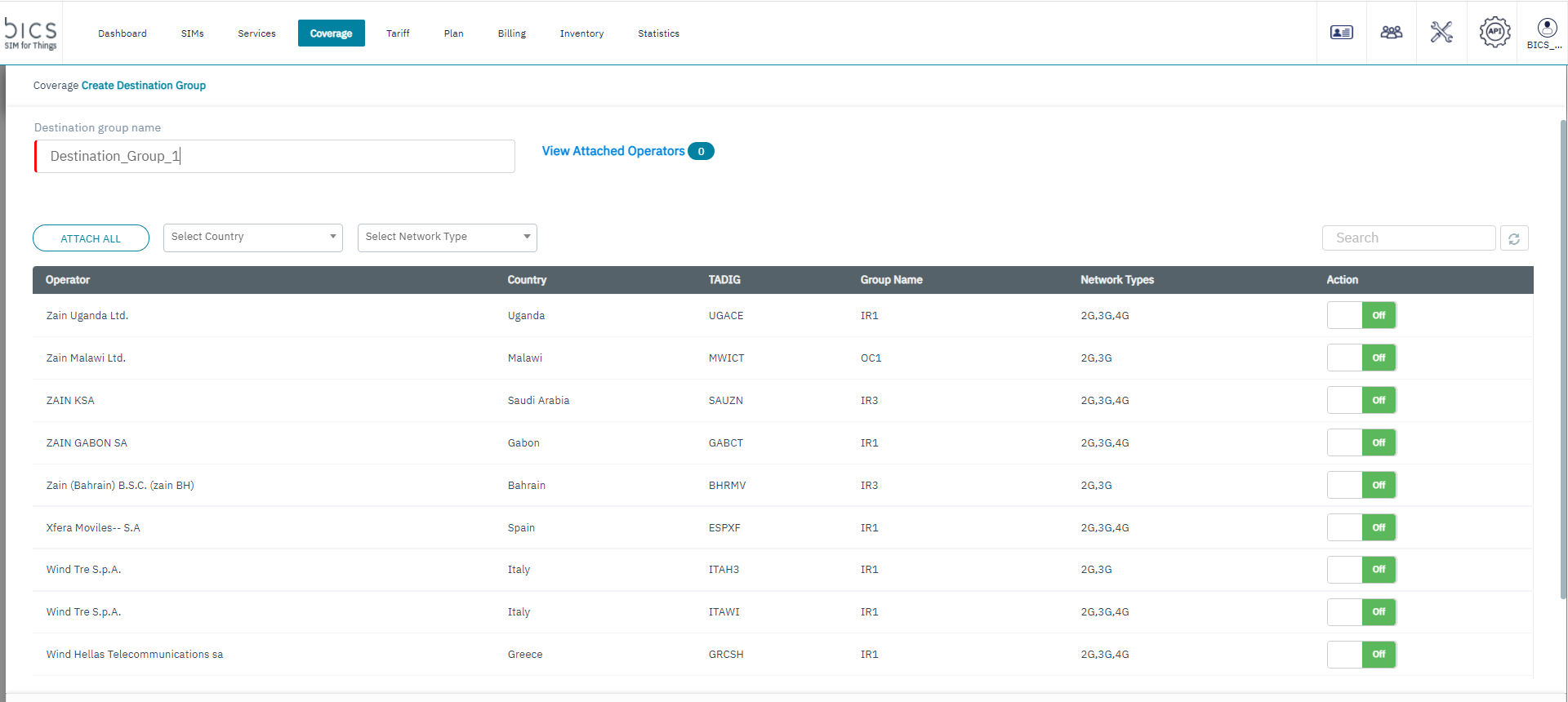
Task: Open the Select Country dropdown
Action: 252,238
